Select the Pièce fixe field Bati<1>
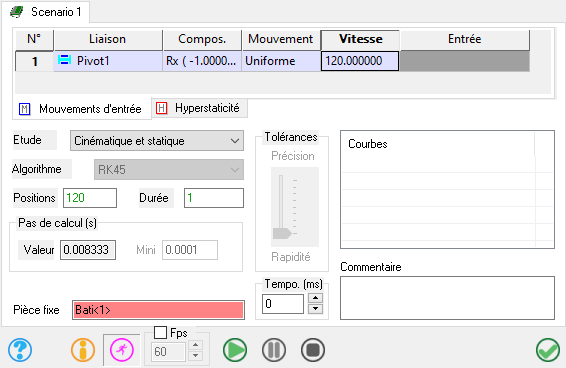 point(158,310)
